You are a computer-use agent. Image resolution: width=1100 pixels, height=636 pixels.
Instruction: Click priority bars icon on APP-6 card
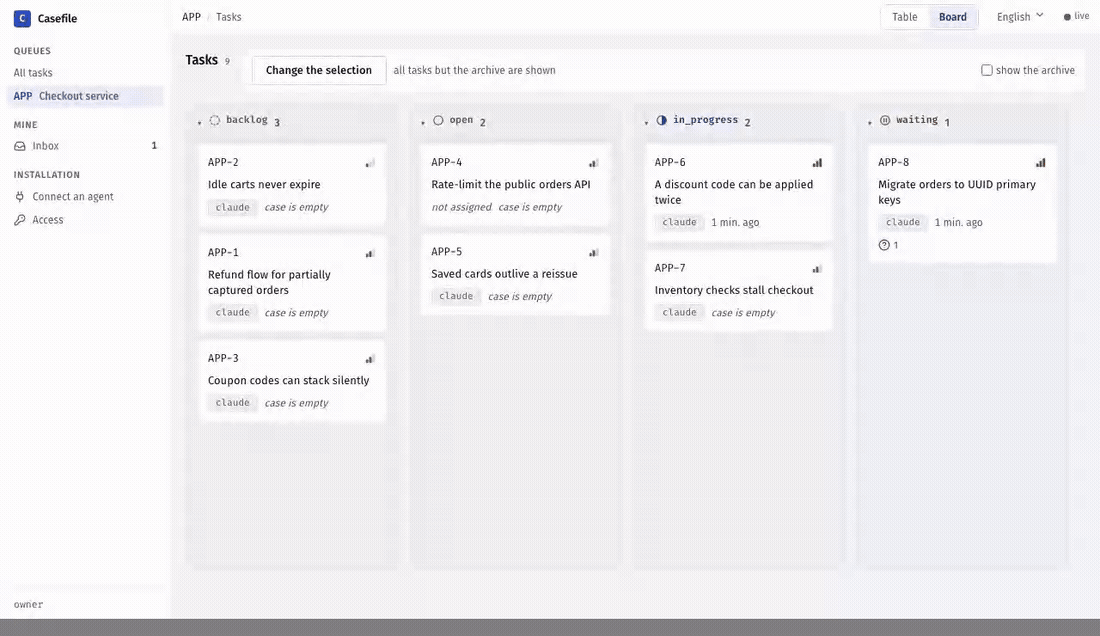pos(817,163)
